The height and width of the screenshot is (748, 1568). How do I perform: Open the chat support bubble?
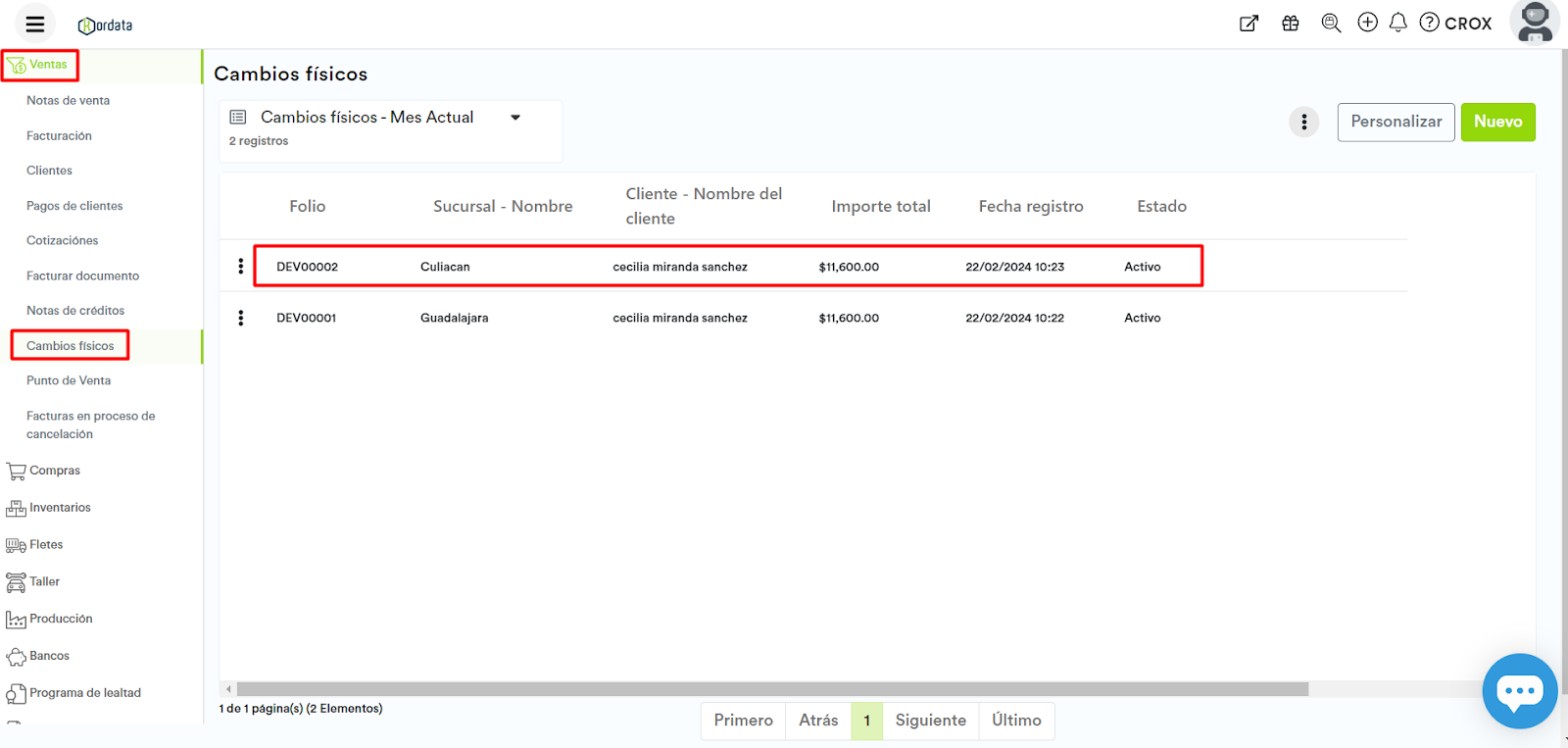coord(1519,691)
